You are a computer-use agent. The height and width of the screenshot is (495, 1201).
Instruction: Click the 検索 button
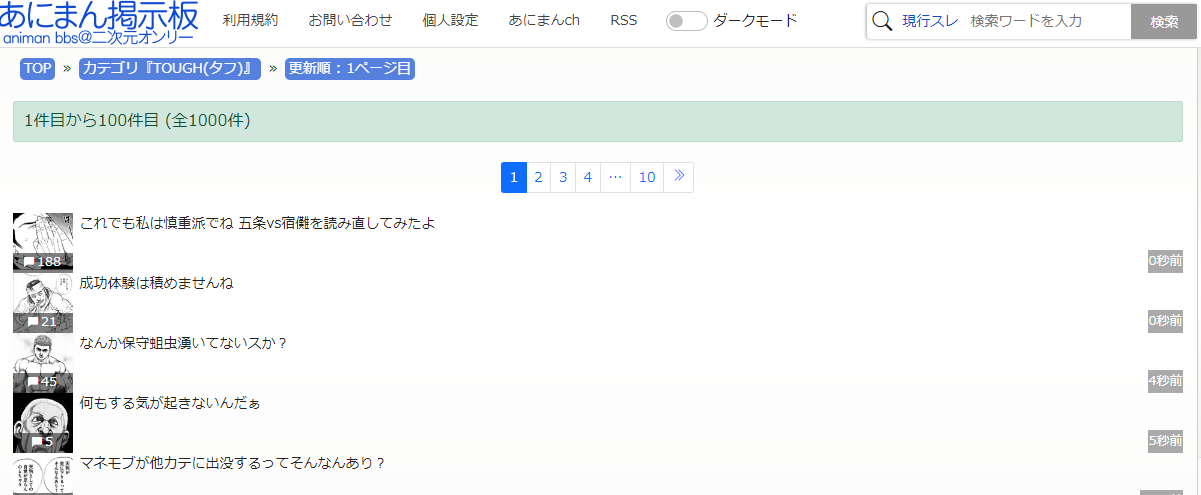[x=1164, y=21]
